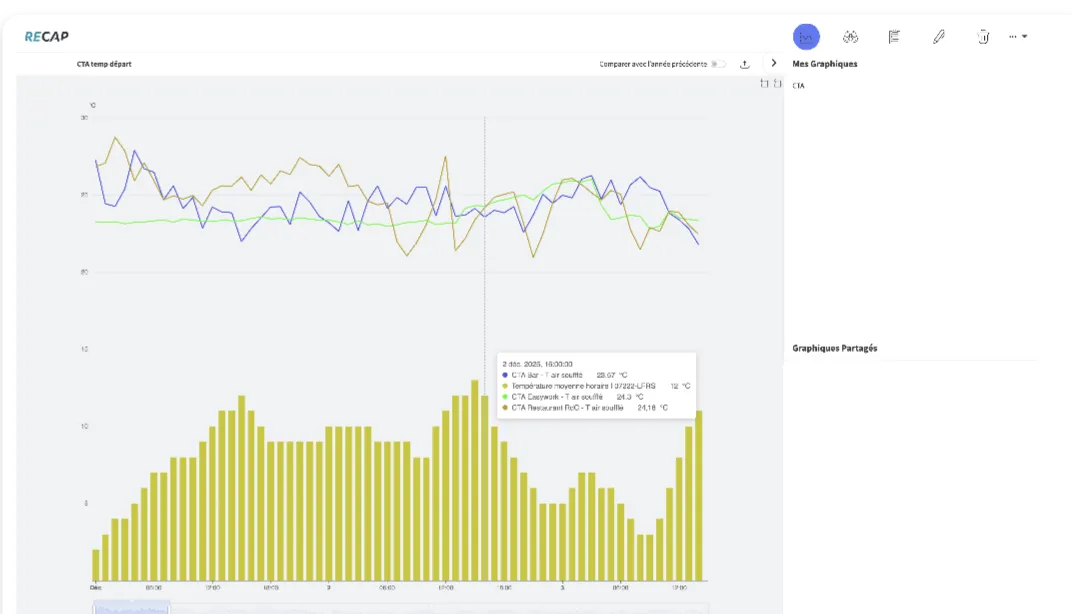Click the vertical dashed cursor line on chart
Viewport: 1072px width, 614px height.
click(485, 250)
